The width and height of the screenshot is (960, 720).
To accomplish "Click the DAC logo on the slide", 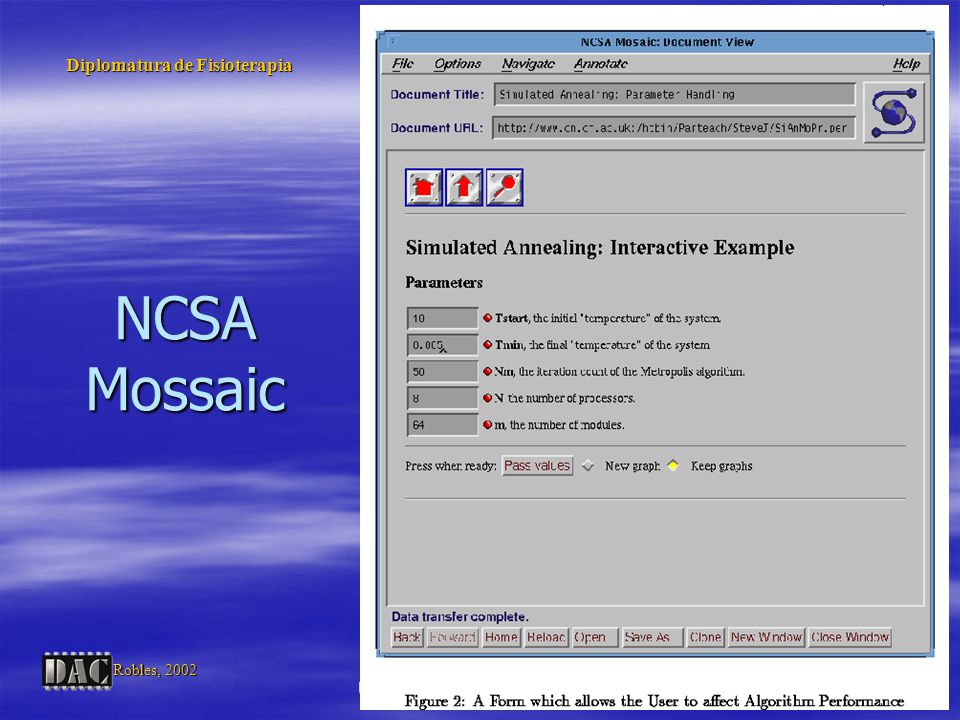I will tap(77, 671).
